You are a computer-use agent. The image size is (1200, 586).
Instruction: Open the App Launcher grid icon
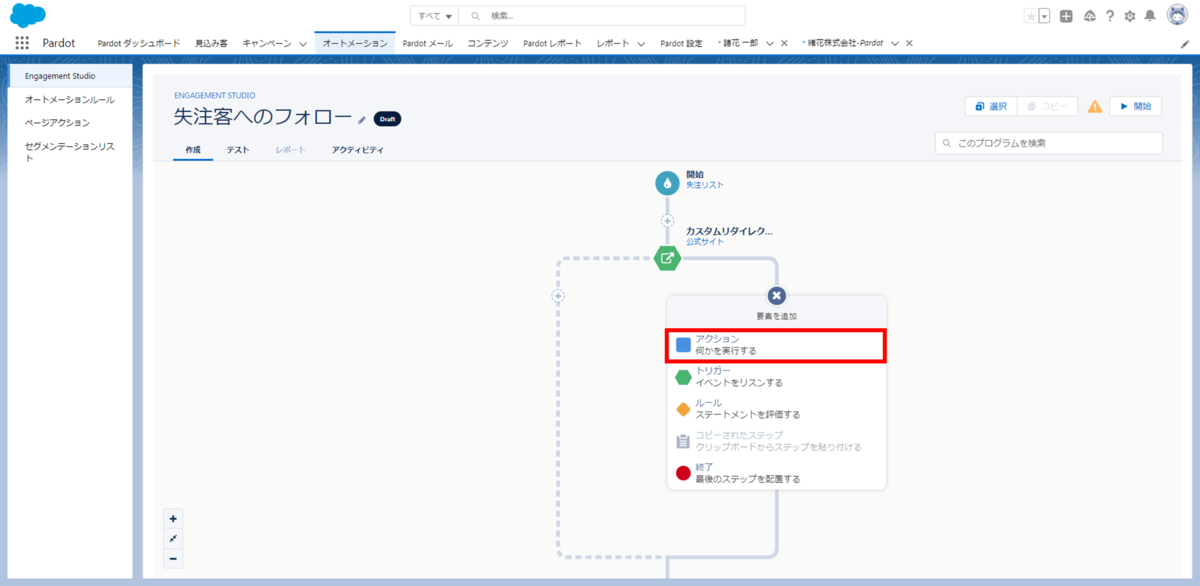point(22,43)
